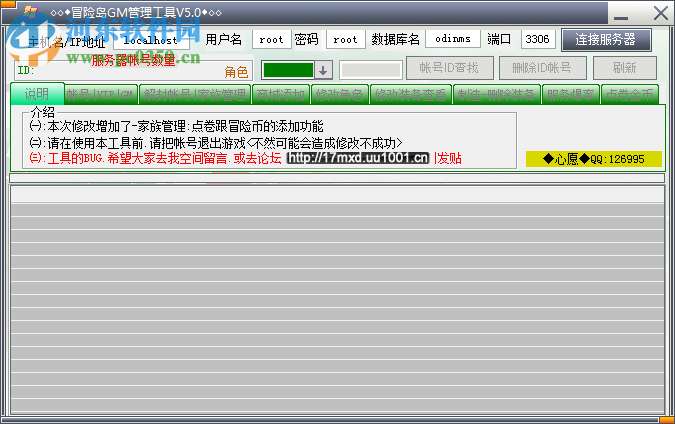Screen dimensions: 675x424
Task: Click the list header row of the data grid
Action: point(337,195)
